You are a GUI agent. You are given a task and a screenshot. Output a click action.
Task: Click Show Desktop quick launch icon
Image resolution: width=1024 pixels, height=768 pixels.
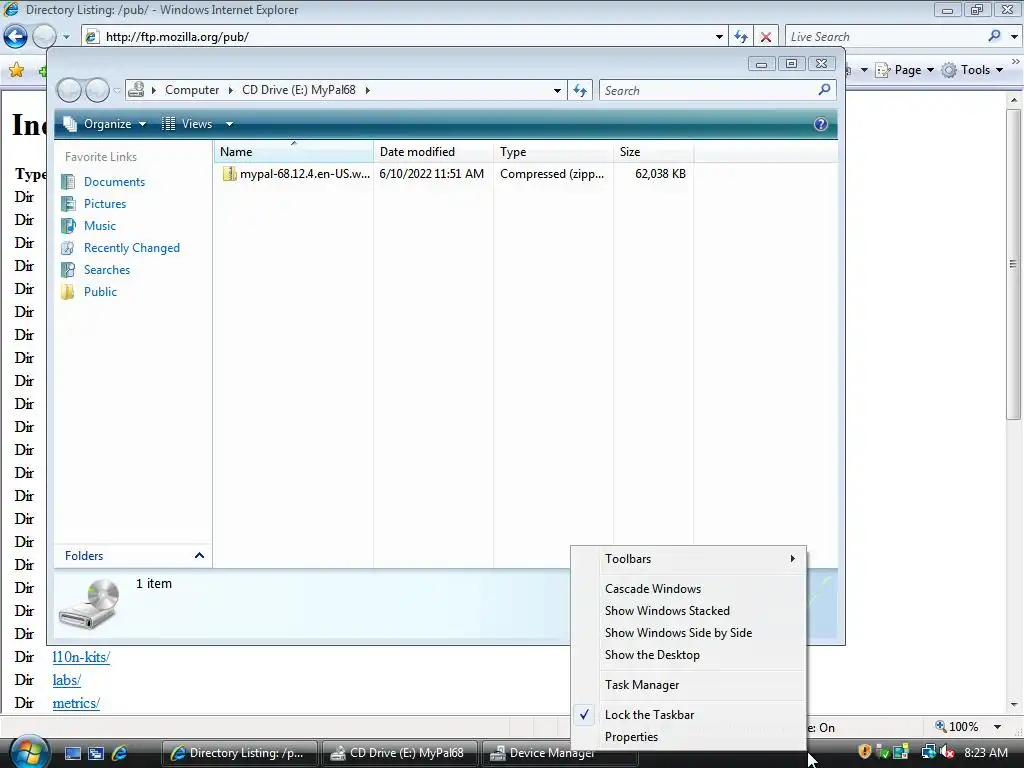(72, 753)
